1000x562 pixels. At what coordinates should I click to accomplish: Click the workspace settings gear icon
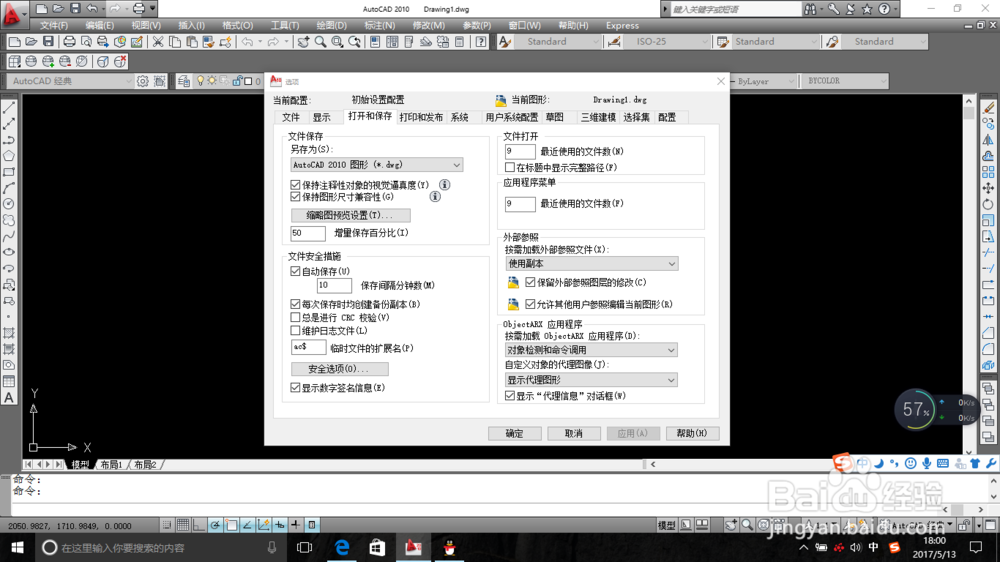click(x=142, y=81)
